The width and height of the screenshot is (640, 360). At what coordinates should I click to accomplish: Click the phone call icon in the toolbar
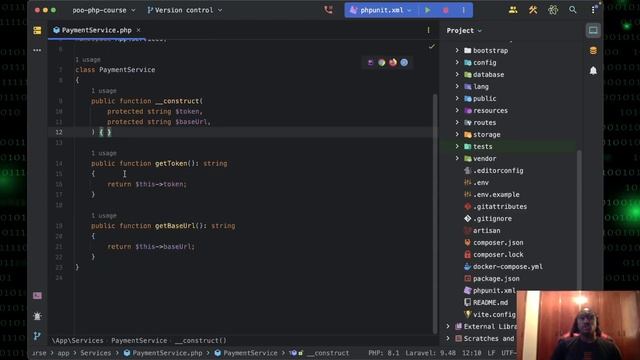pos(328,10)
